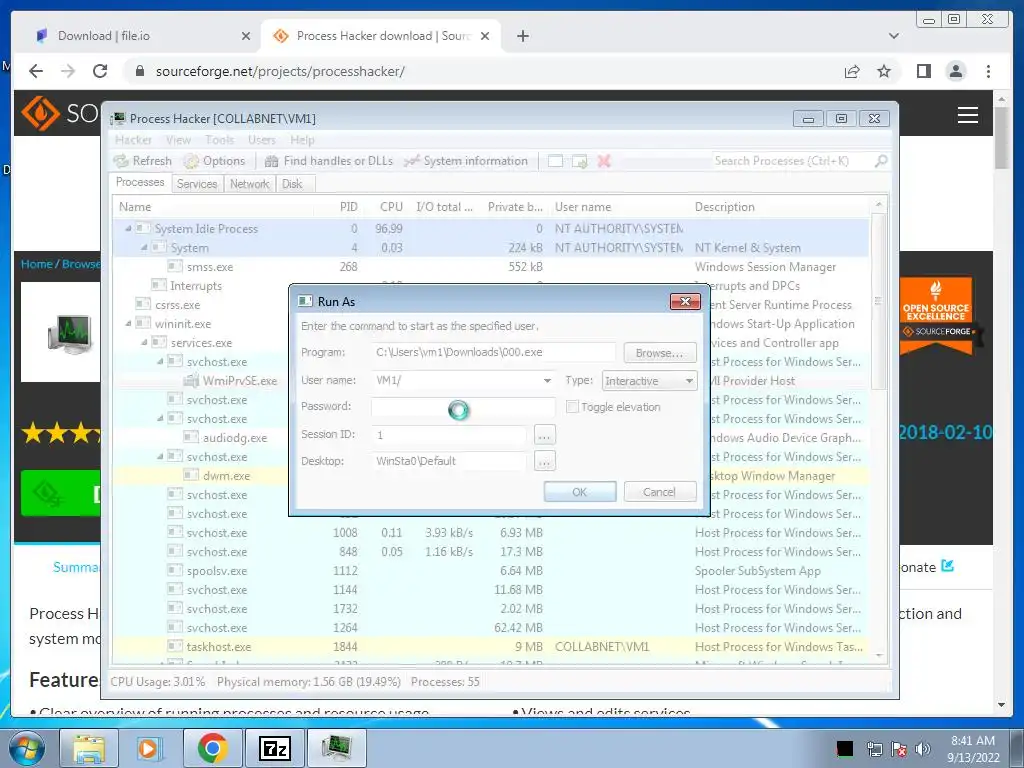This screenshot has height=768, width=1024.
Task: Open the View menu
Action: click(x=178, y=140)
